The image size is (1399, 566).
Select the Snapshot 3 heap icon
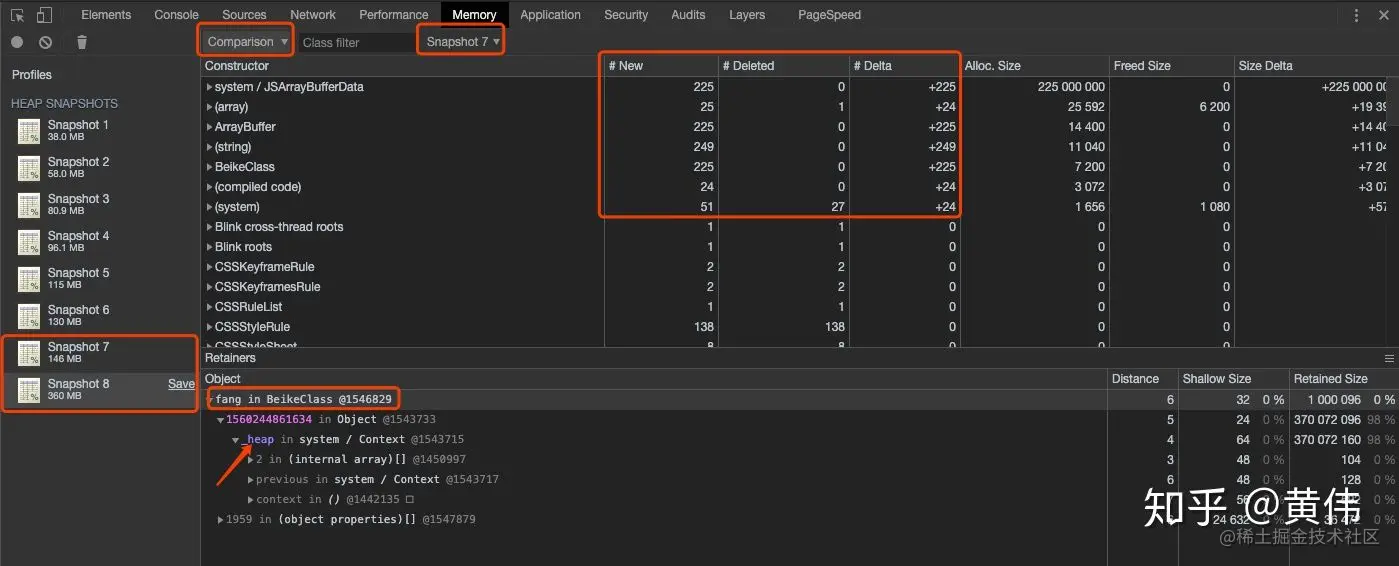(x=29, y=206)
